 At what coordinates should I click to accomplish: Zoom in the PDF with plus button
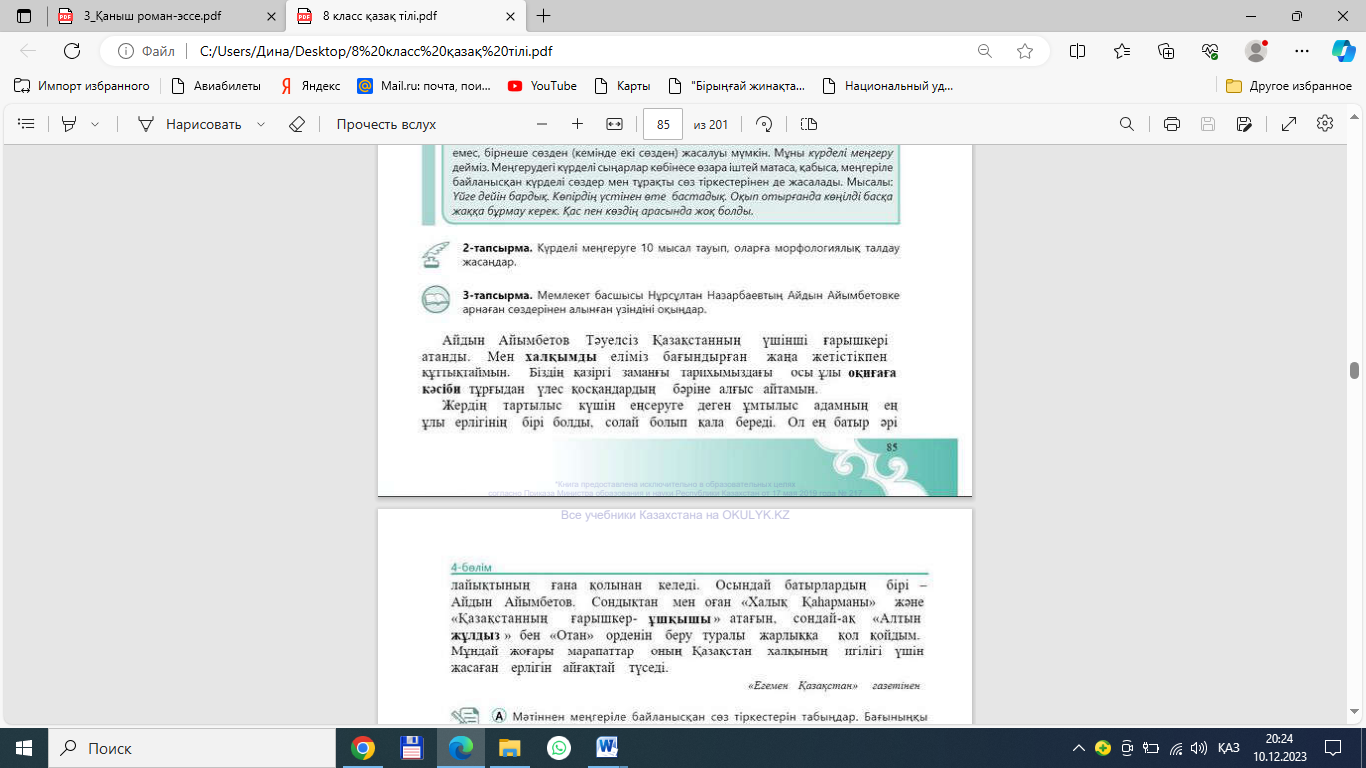pyautogui.click(x=577, y=124)
